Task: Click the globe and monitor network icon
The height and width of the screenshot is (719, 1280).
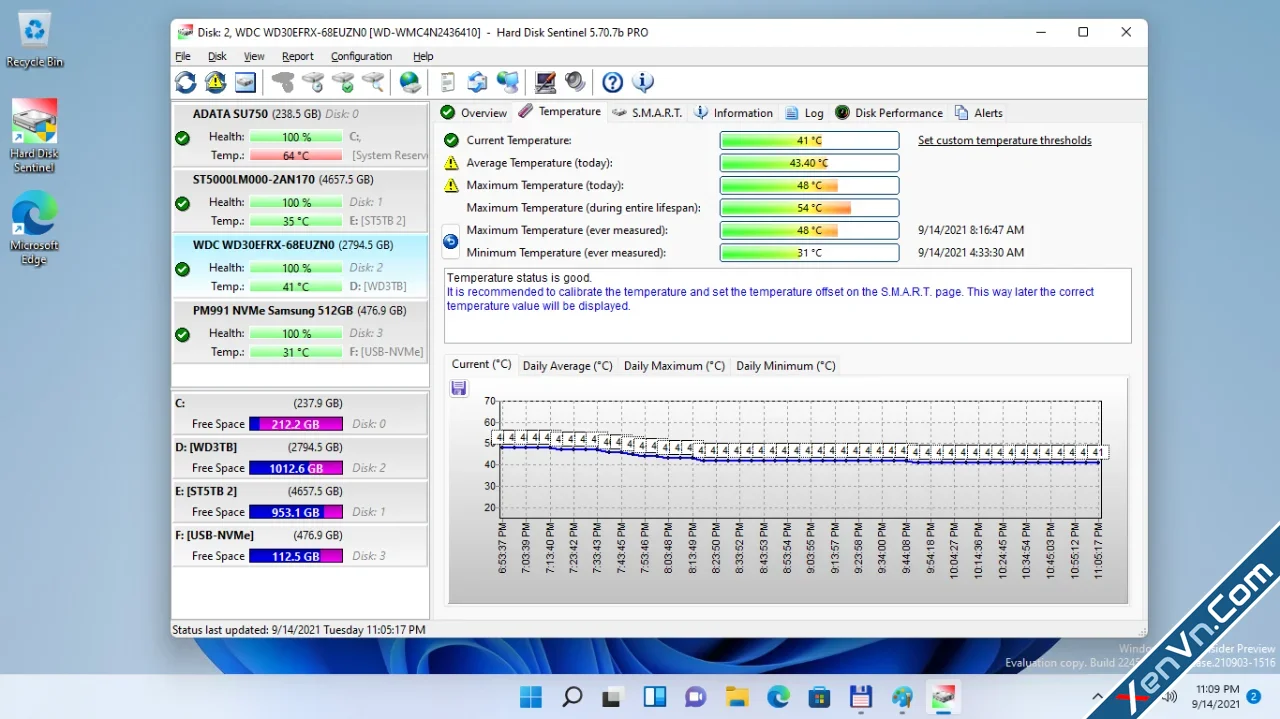Action: tap(508, 82)
